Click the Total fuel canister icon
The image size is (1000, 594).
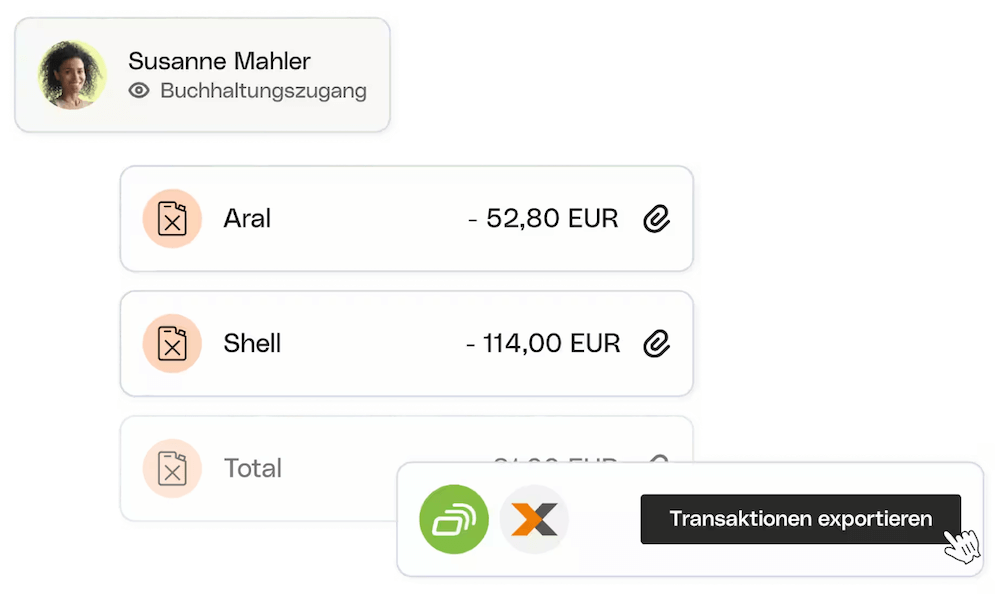[172, 468]
